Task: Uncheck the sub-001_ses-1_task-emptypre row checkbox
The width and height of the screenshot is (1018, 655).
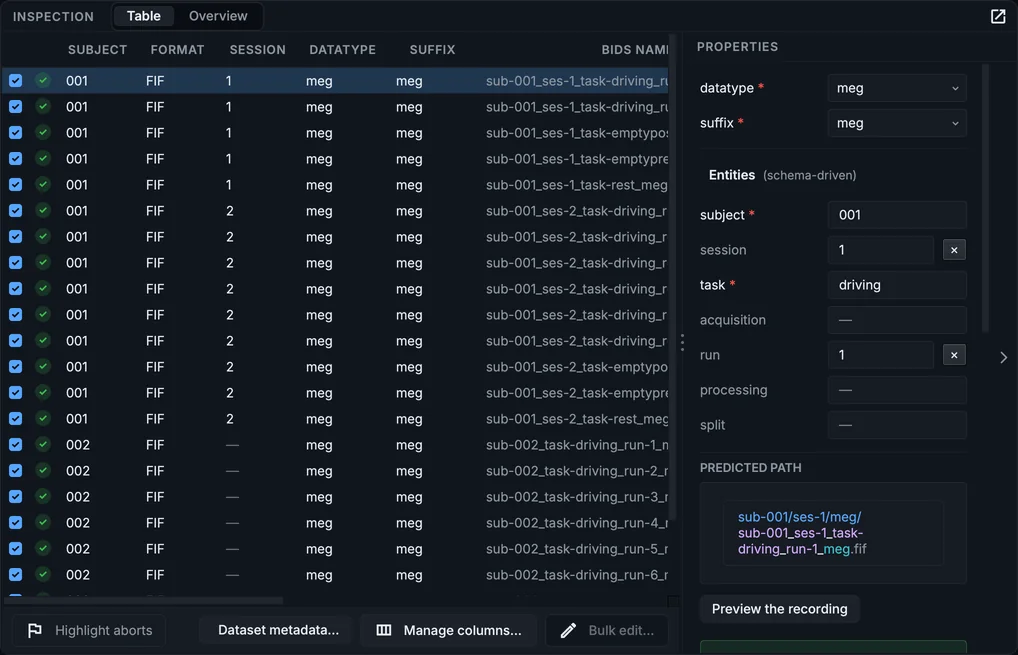Action: (x=16, y=158)
